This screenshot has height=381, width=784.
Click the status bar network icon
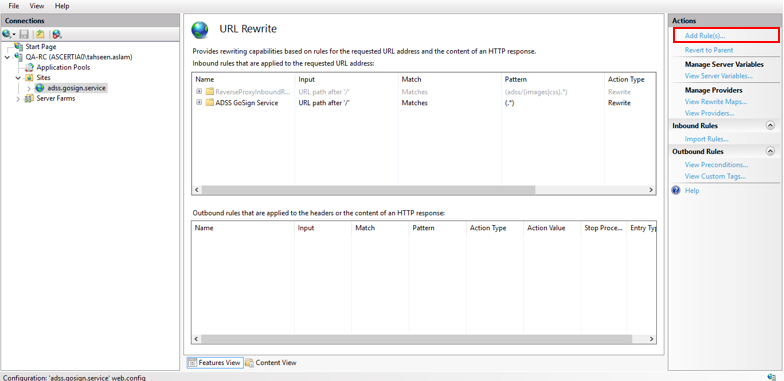pyautogui.click(x=771, y=377)
